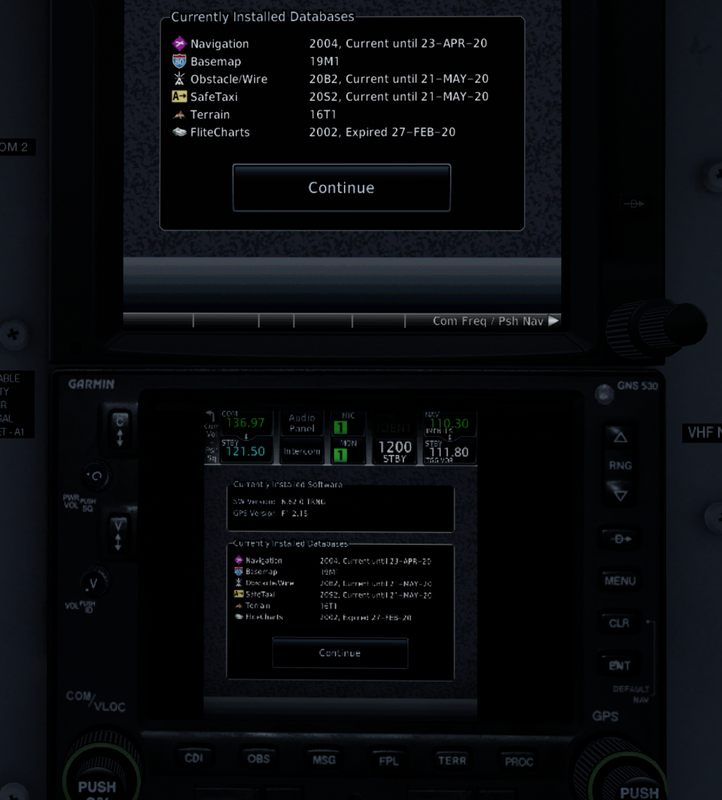Image resolution: width=722 pixels, height=800 pixels.
Task: Click the photocell sensor near GNS 530 label
Action: tap(605, 394)
